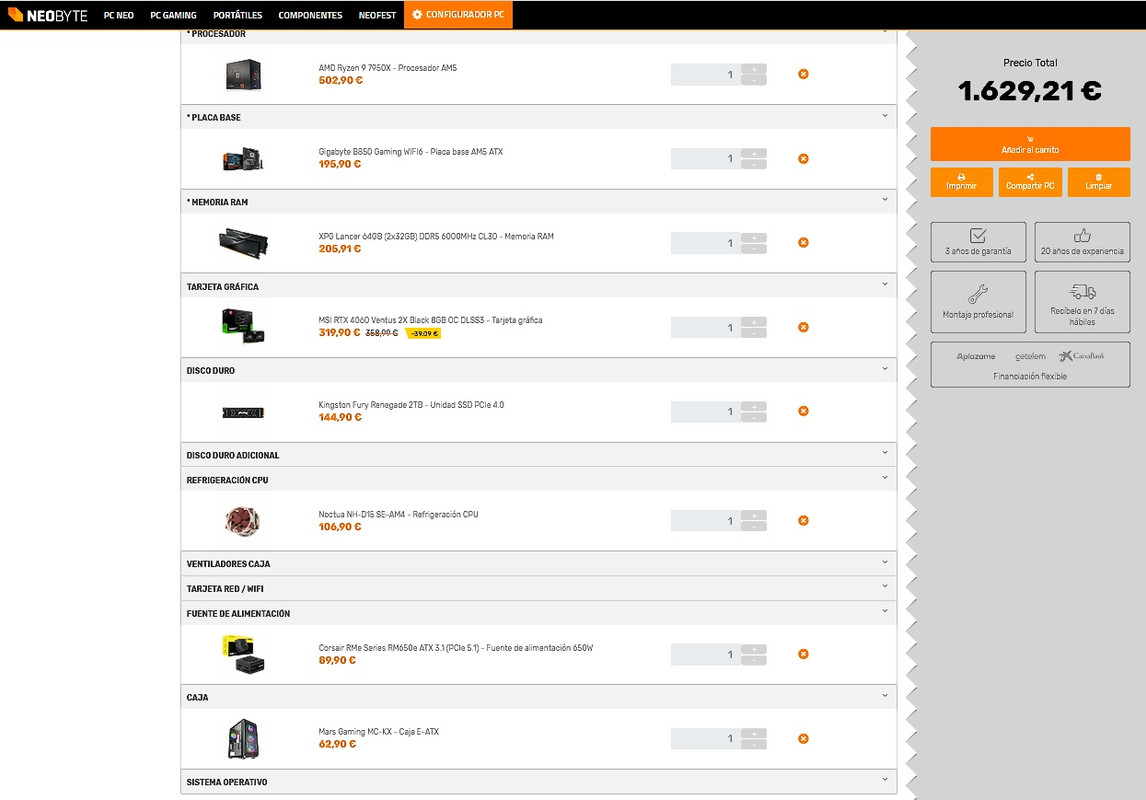The height and width of the screenshot is (800, 1146).
Task: Collapse the Tarjeta Gráfica section
Action: pos(885,285)
